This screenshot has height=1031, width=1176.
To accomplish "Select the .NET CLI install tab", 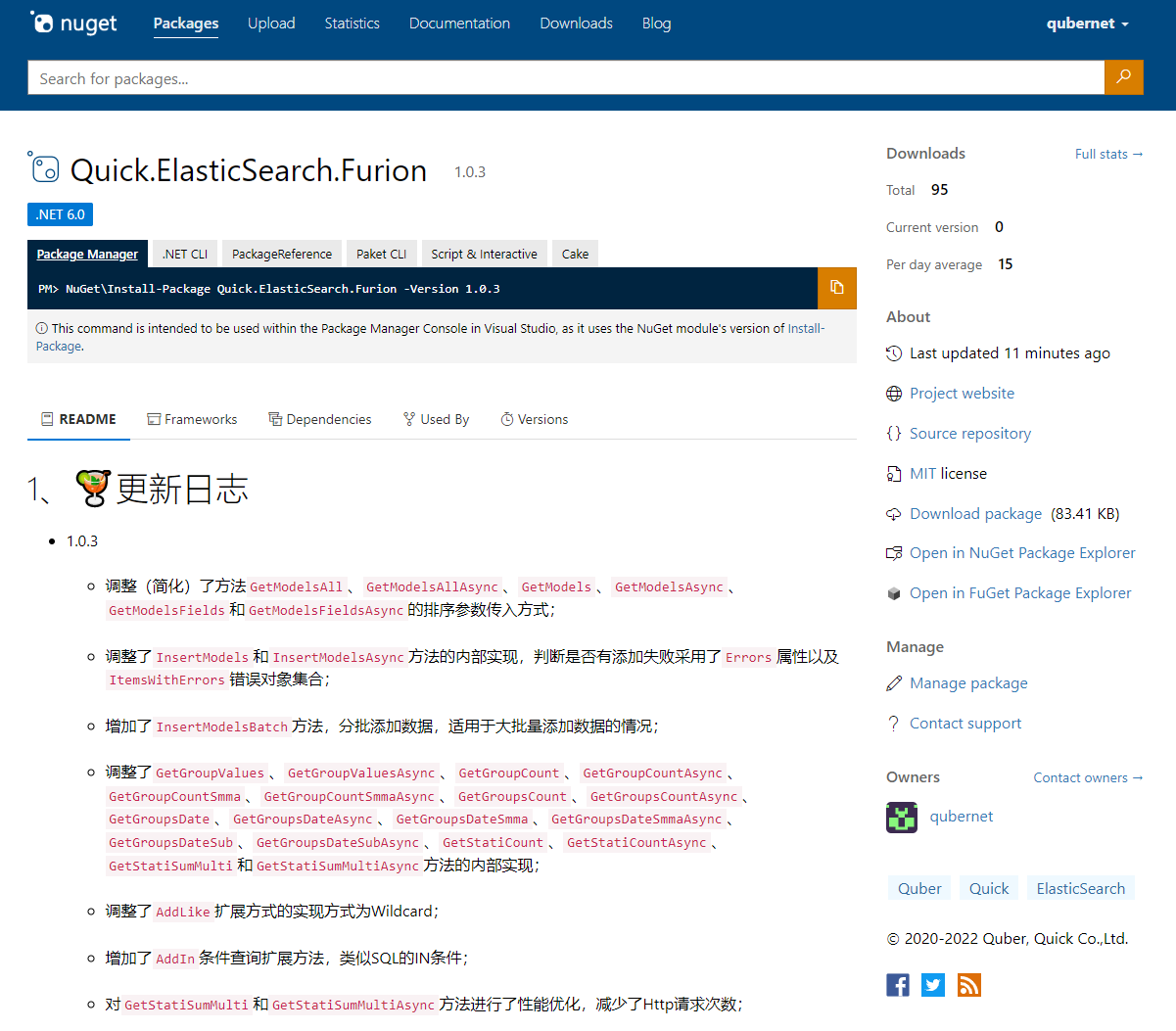I will (184, 253).
